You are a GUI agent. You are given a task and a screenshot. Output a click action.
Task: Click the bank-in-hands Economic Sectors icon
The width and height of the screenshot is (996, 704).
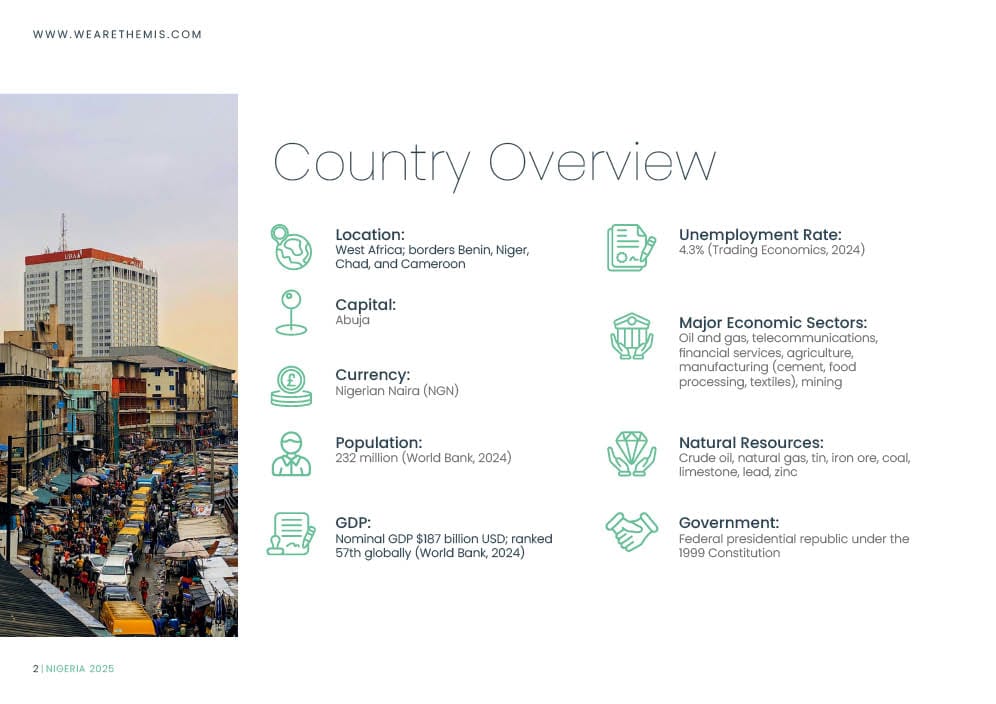(631, 336)
